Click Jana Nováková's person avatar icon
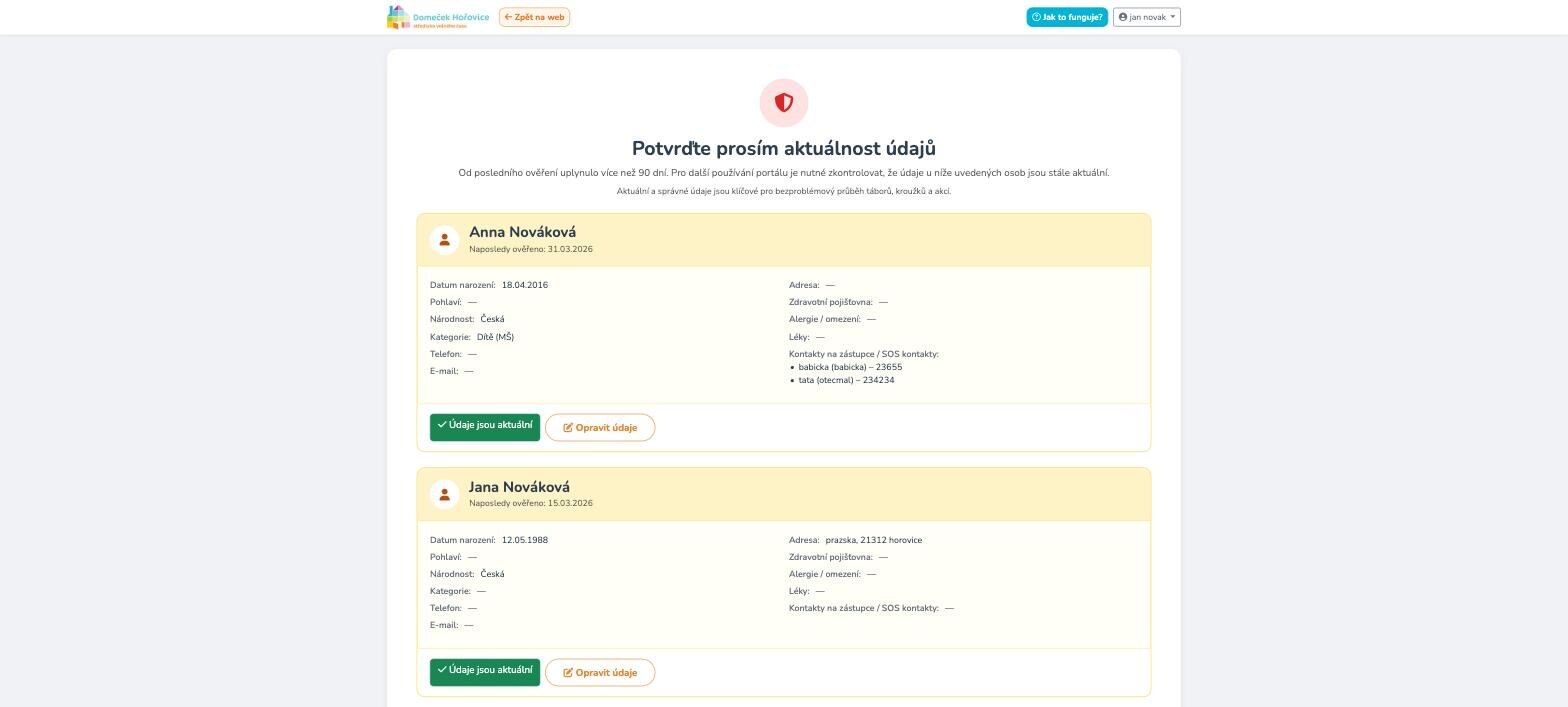Image resolution: width=1568 pixels, height=707 pixels. click(x=444, y=494)
